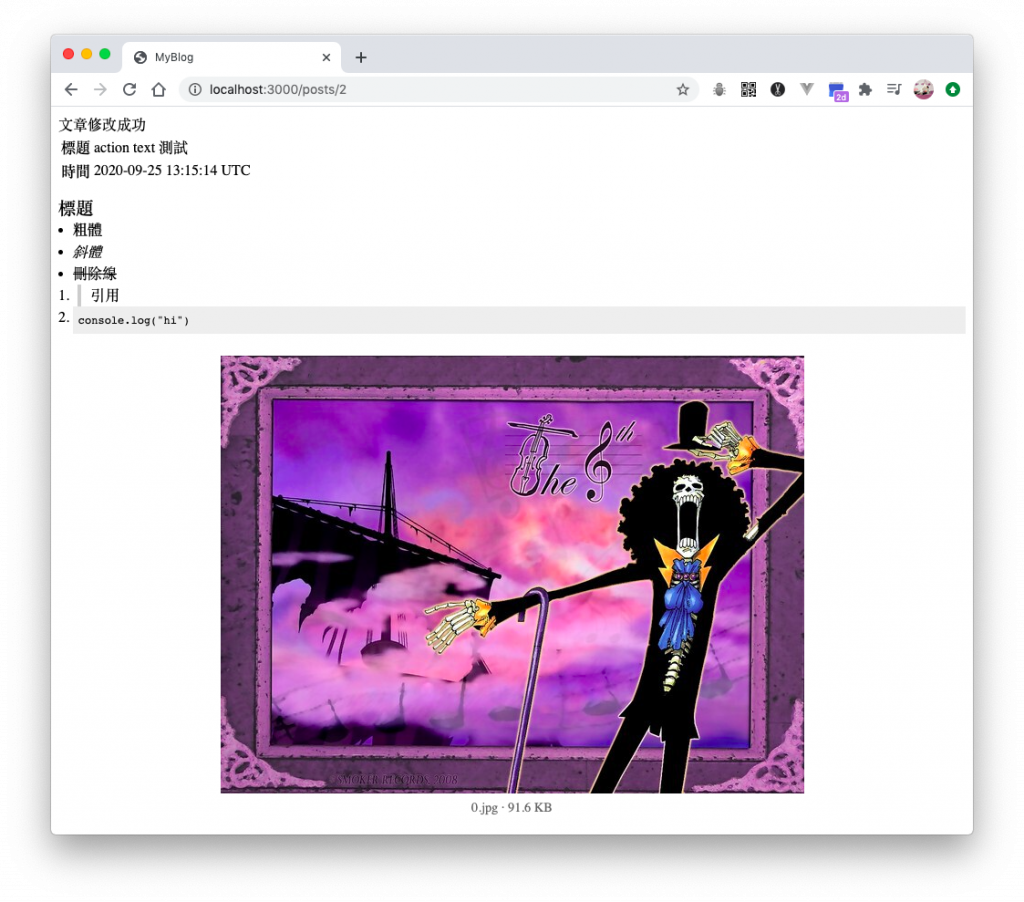1024x902 pixels.
Task: Open the media control playlist icon
Action: pyautogui.click(x=894, y=89)
